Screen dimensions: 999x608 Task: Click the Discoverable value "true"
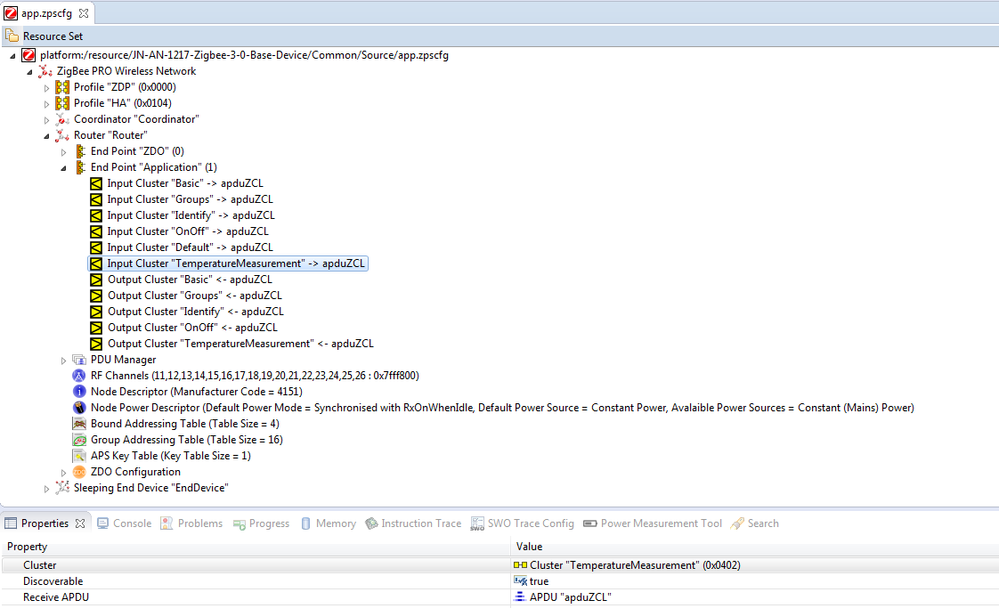pos(539,581)
